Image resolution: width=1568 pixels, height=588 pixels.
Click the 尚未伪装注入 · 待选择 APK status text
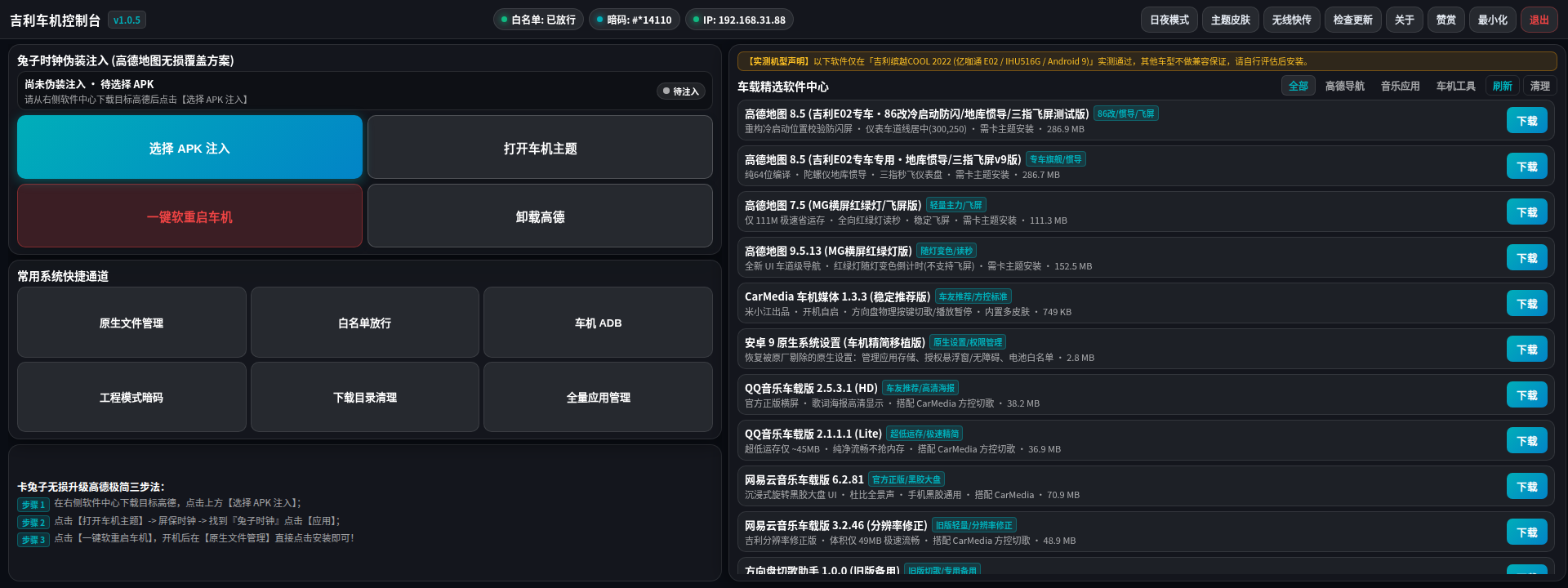pyautogui.click(x=89, y=84)
